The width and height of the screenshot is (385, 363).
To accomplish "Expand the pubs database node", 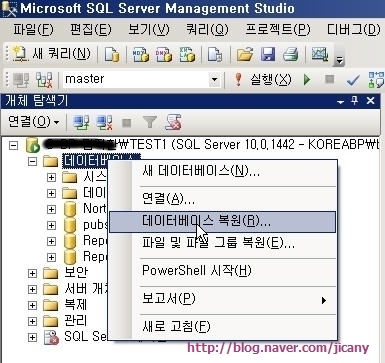I will [51, 225].
